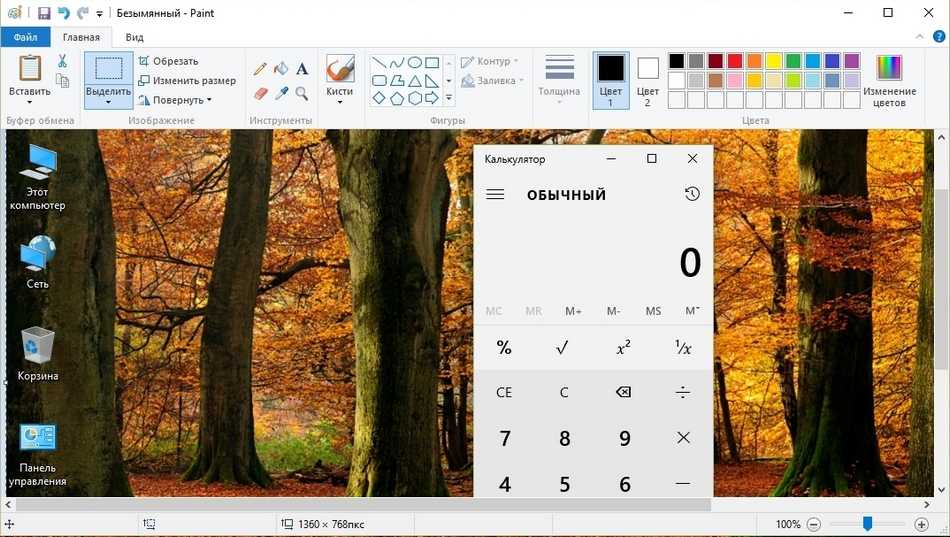
Task: Switch to the Вид tab
Action: point(134,37)
